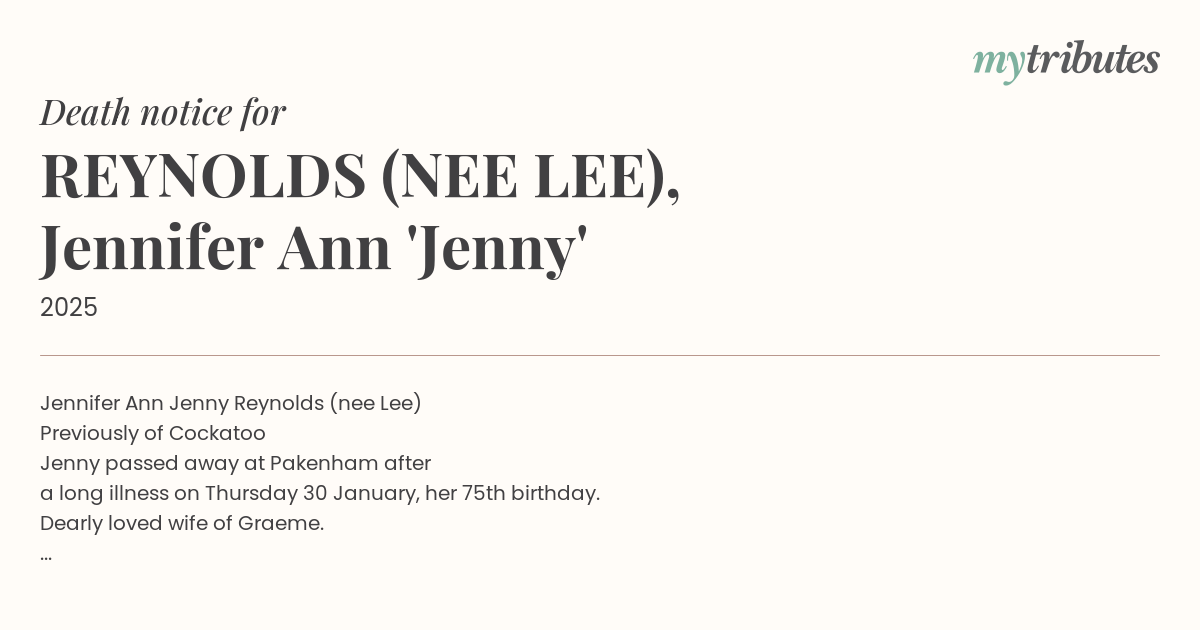Click the dark 'tributes' part of logo
1200x630 pixels.
[1093, 59]
